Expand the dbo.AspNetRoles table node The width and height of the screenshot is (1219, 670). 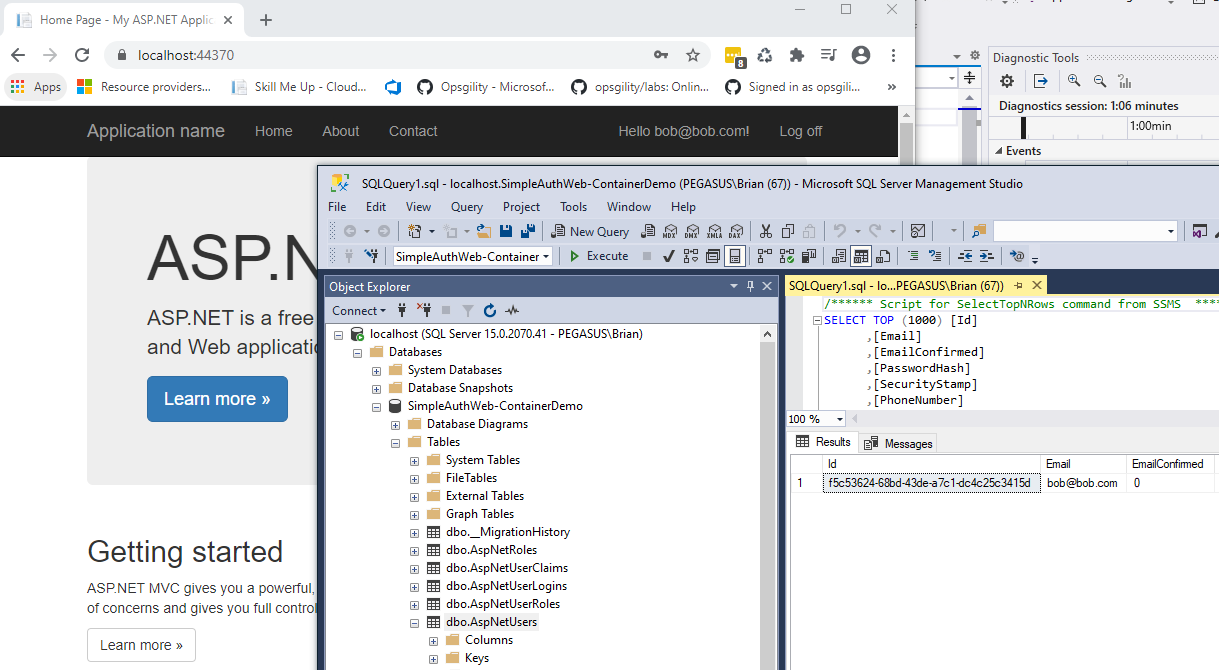click(x=414, y=550)
